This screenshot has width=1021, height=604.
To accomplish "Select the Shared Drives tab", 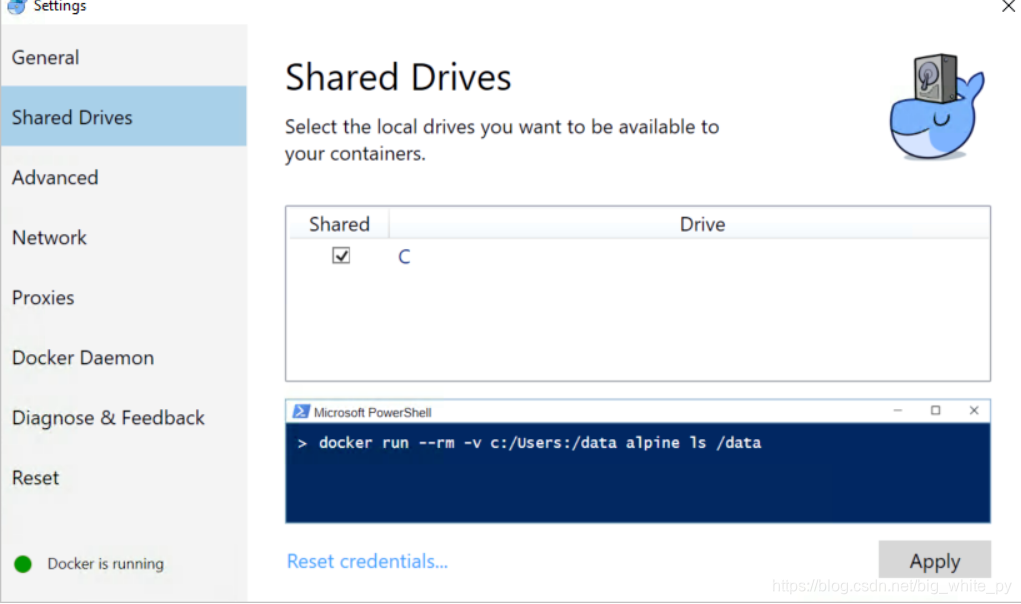I will coord(124,117).
